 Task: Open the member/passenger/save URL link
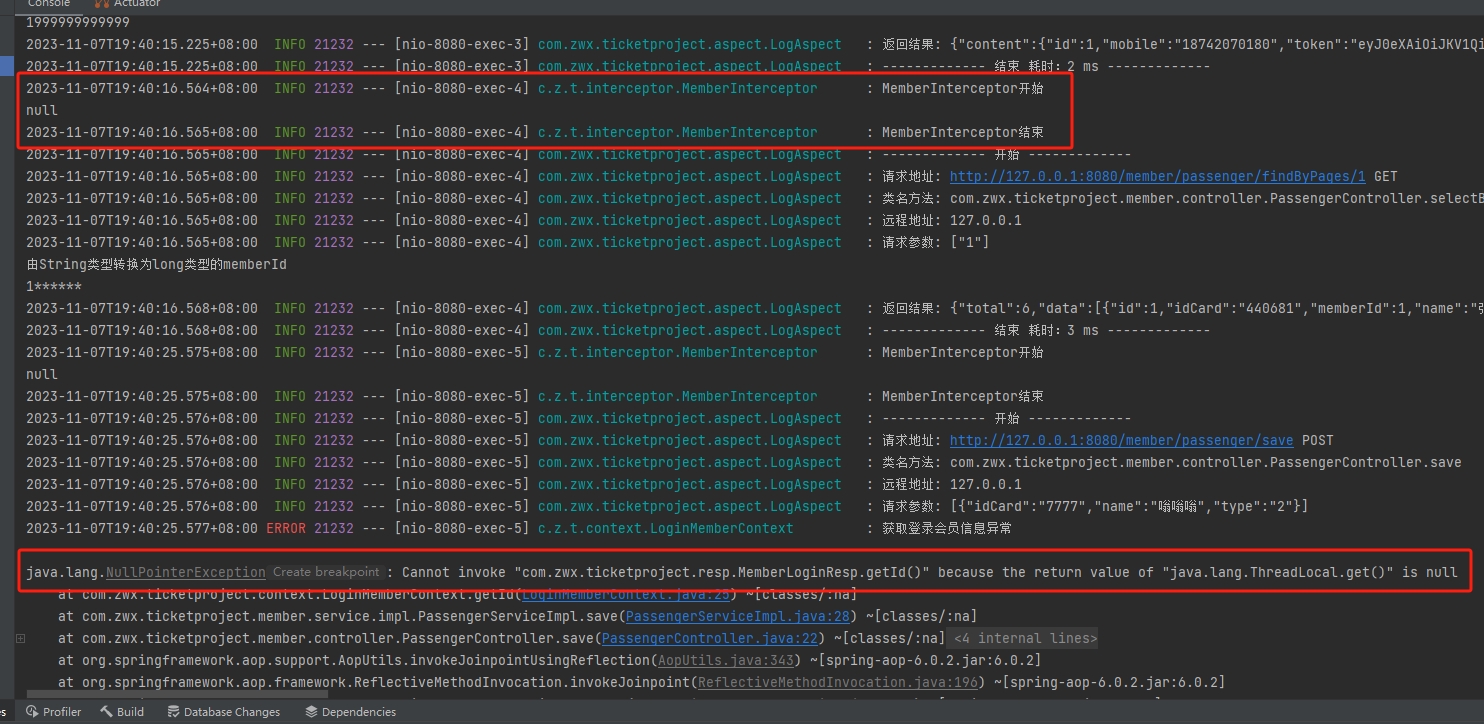[x=1121, y=440]
